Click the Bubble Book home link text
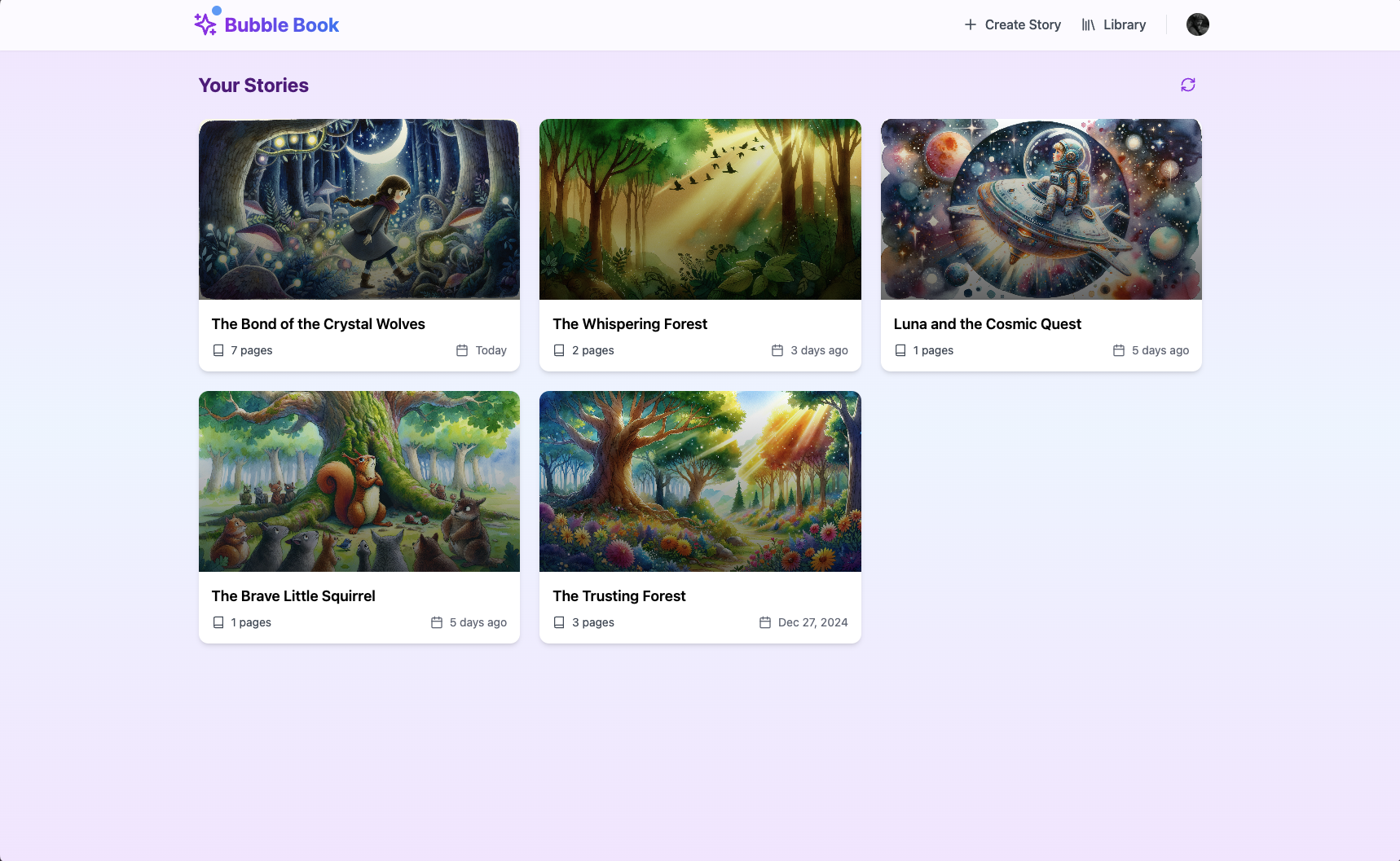This screenshot has height=861, width=1400. pos(282,25)
